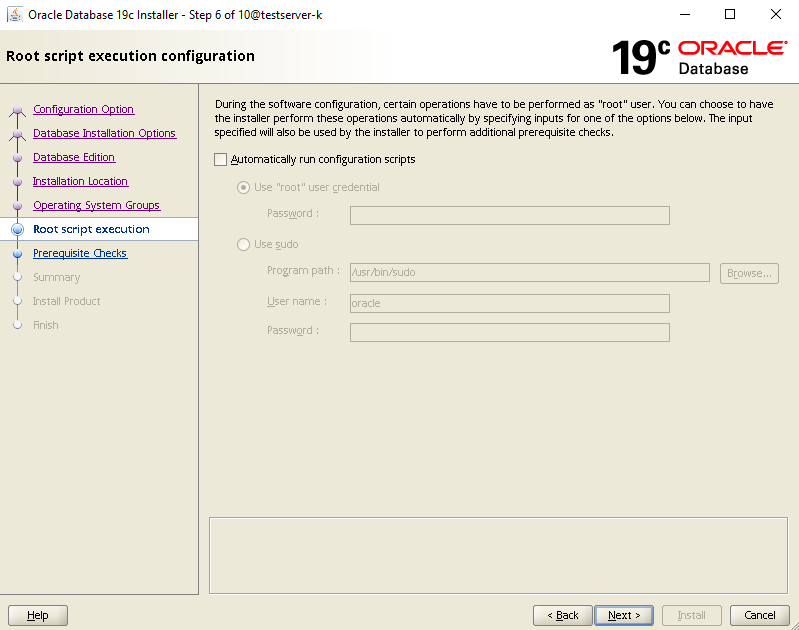The width and height of the screenshot is (799, 630).
Task: Click the sudo Password input field
Action: pyautogui.click(x=510, y=332)
